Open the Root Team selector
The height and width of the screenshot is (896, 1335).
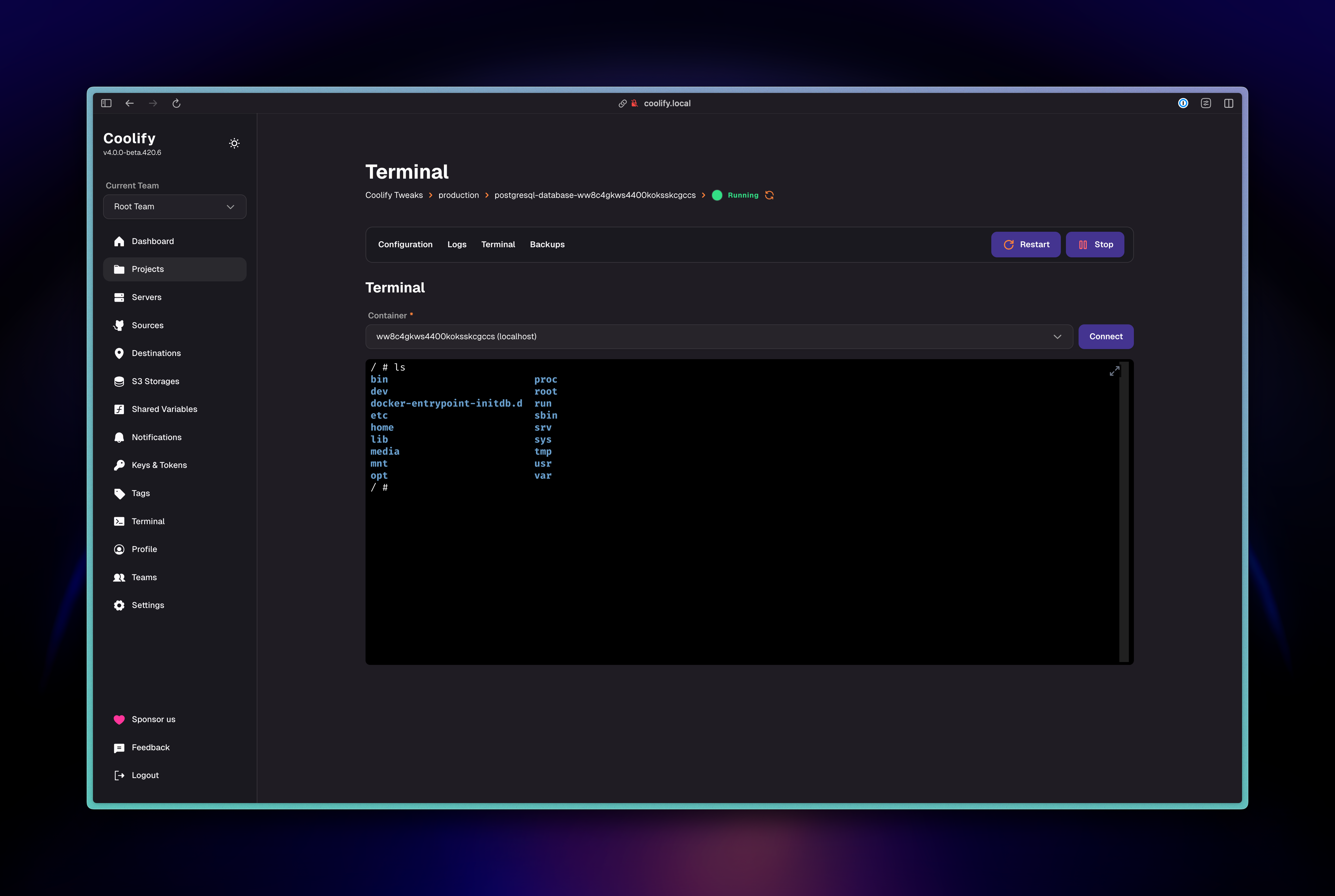coord(175,206)
